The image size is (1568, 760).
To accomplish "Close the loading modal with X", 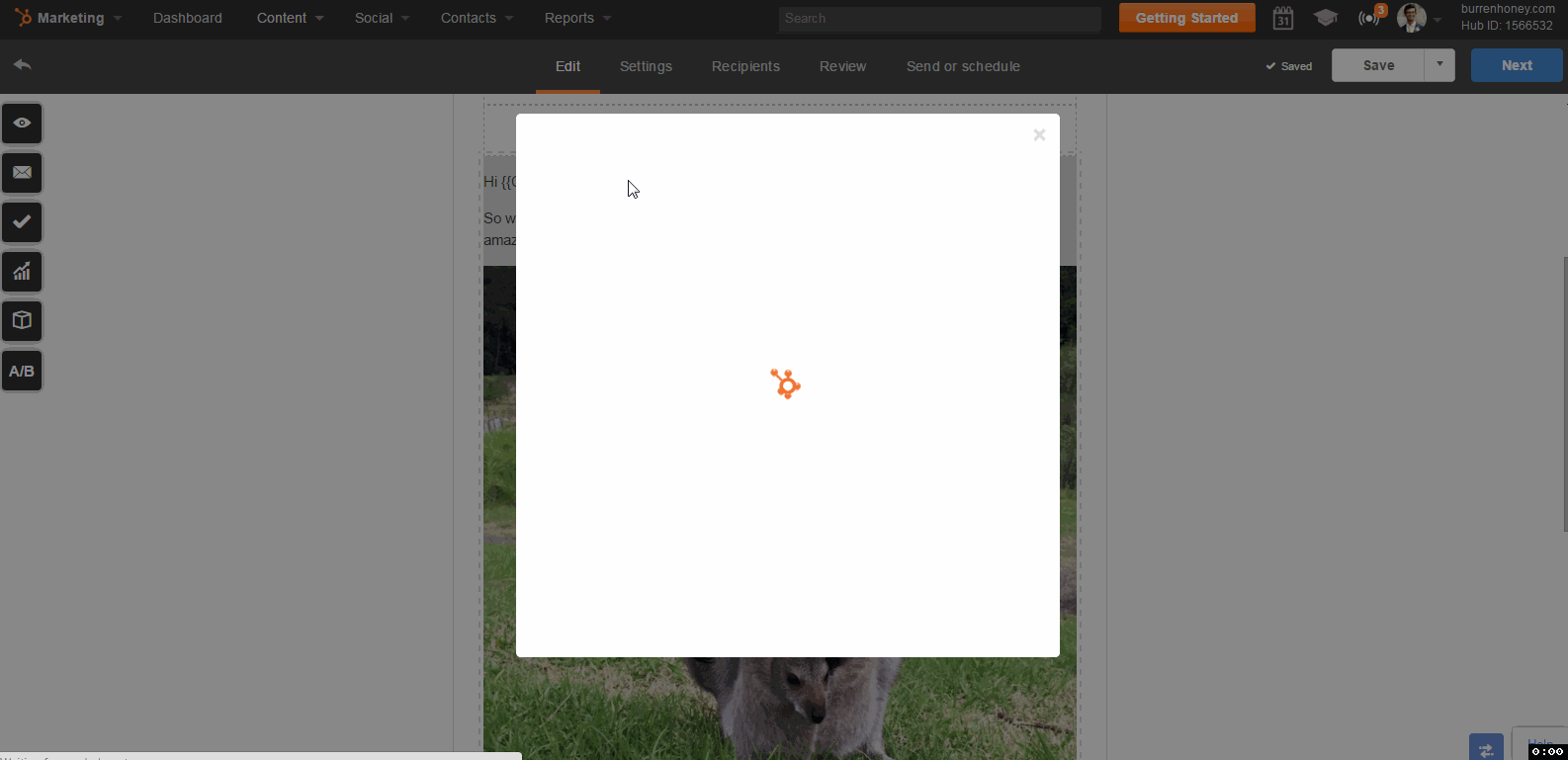I will pos(1039,134).
